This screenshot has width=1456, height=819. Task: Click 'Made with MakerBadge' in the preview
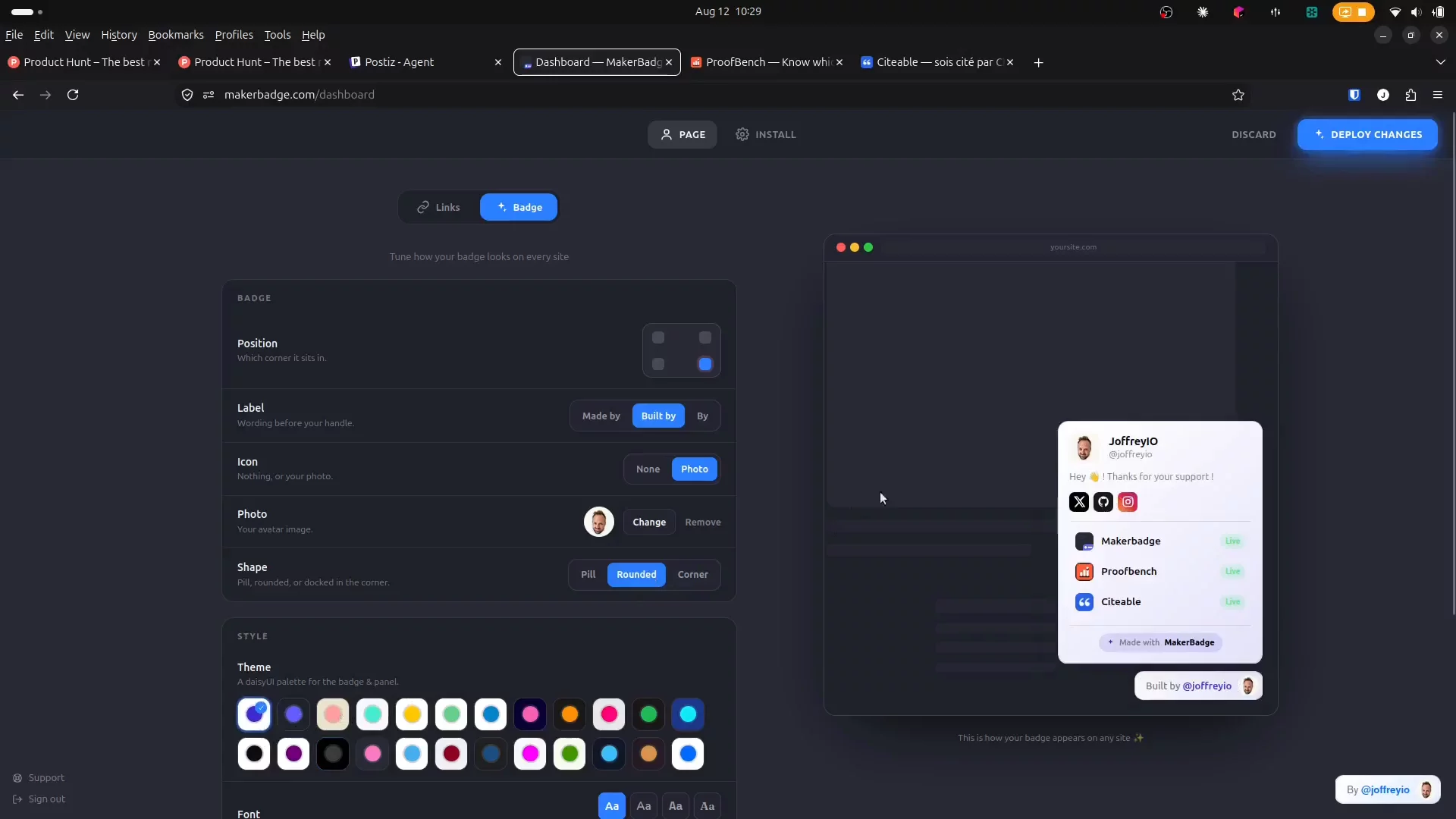(x=1160, y=643)
